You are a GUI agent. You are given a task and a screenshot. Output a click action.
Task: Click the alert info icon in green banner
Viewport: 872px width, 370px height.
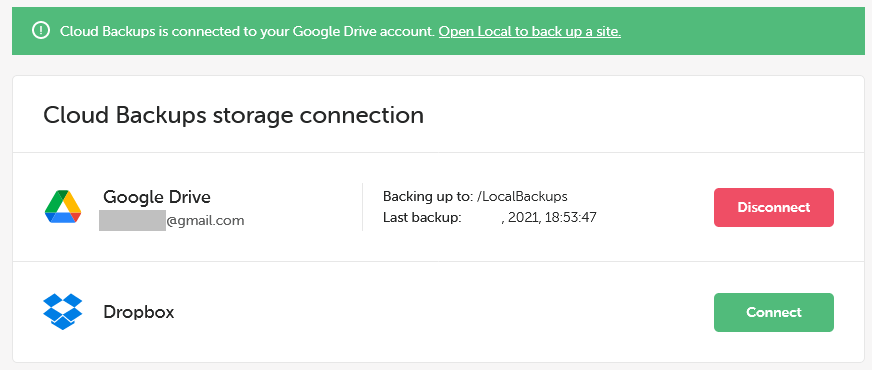(x=41, y=31)
